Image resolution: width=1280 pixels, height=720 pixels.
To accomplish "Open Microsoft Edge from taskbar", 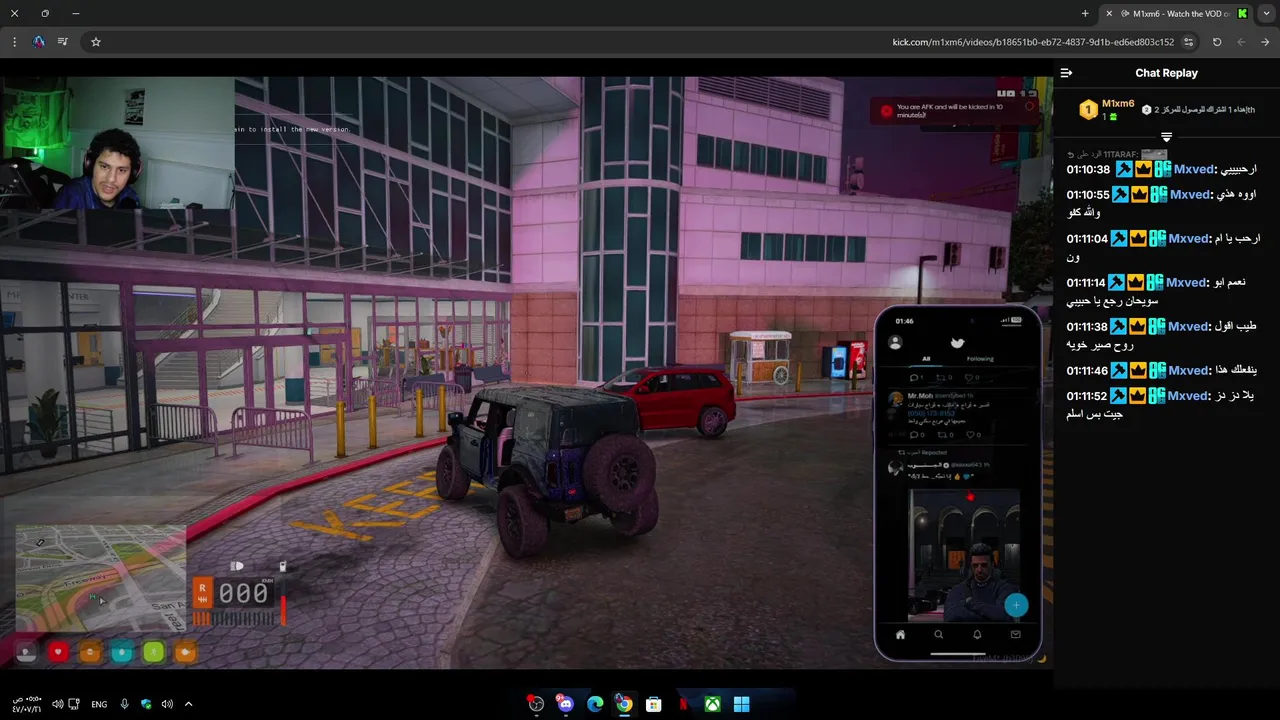I will click(x=595, y=704).
